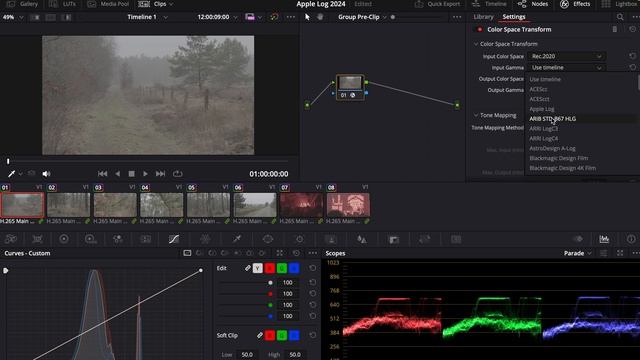Jump to the first frame
The width and height of the screenshot is (640, 360).
(x=102, y=174)
